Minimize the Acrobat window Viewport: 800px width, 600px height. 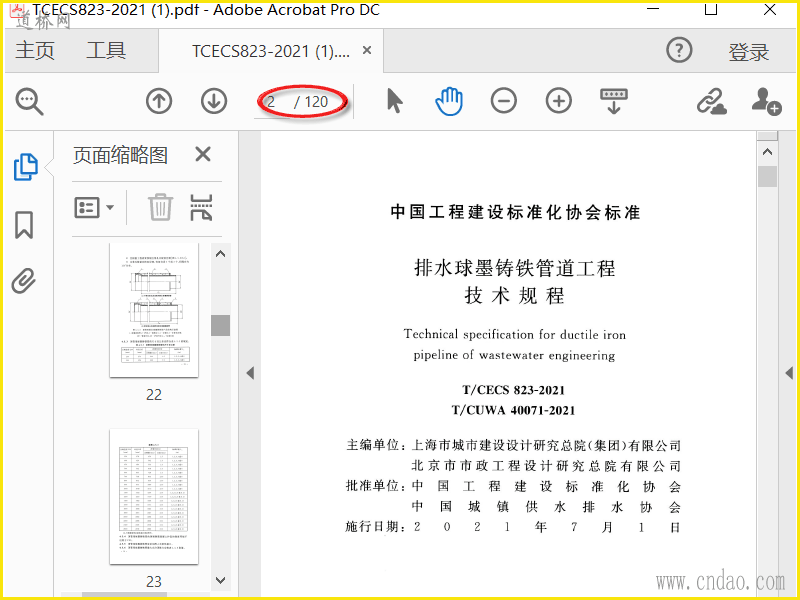pos(653,9)
